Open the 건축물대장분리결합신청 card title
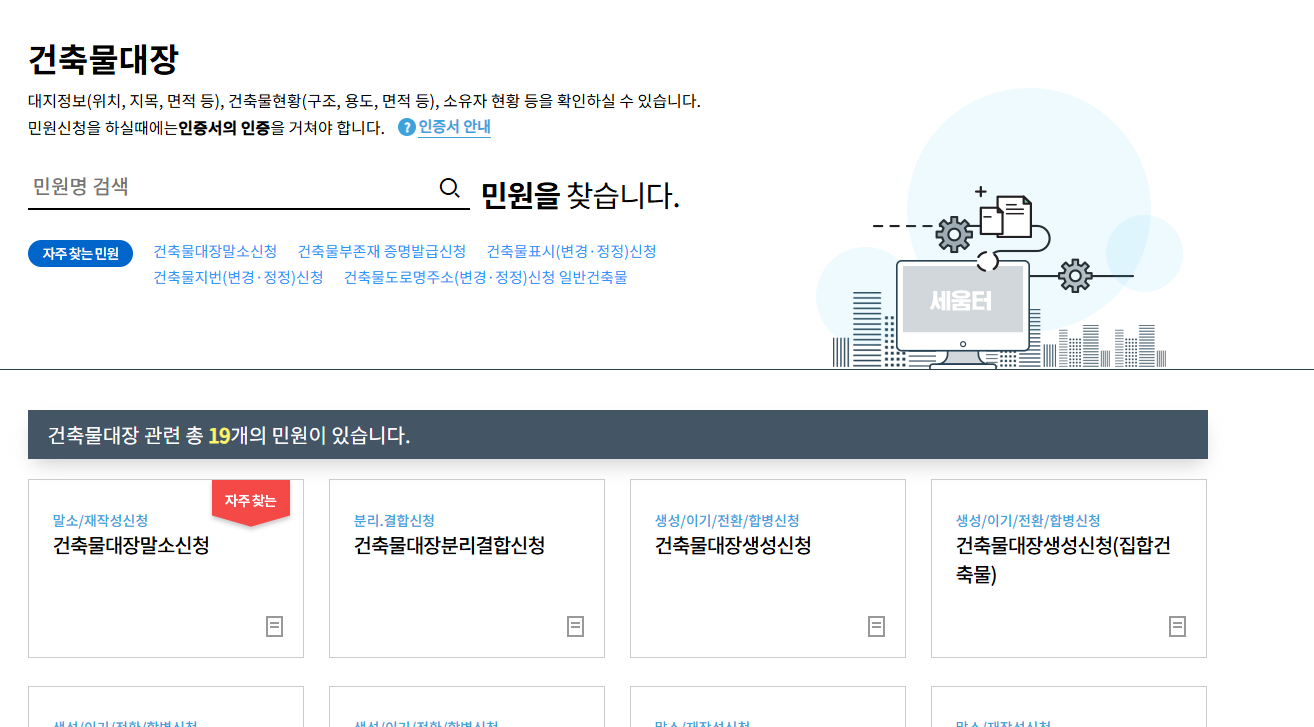The height and width of the screenshot is (727, 1314). click(449, 546)
